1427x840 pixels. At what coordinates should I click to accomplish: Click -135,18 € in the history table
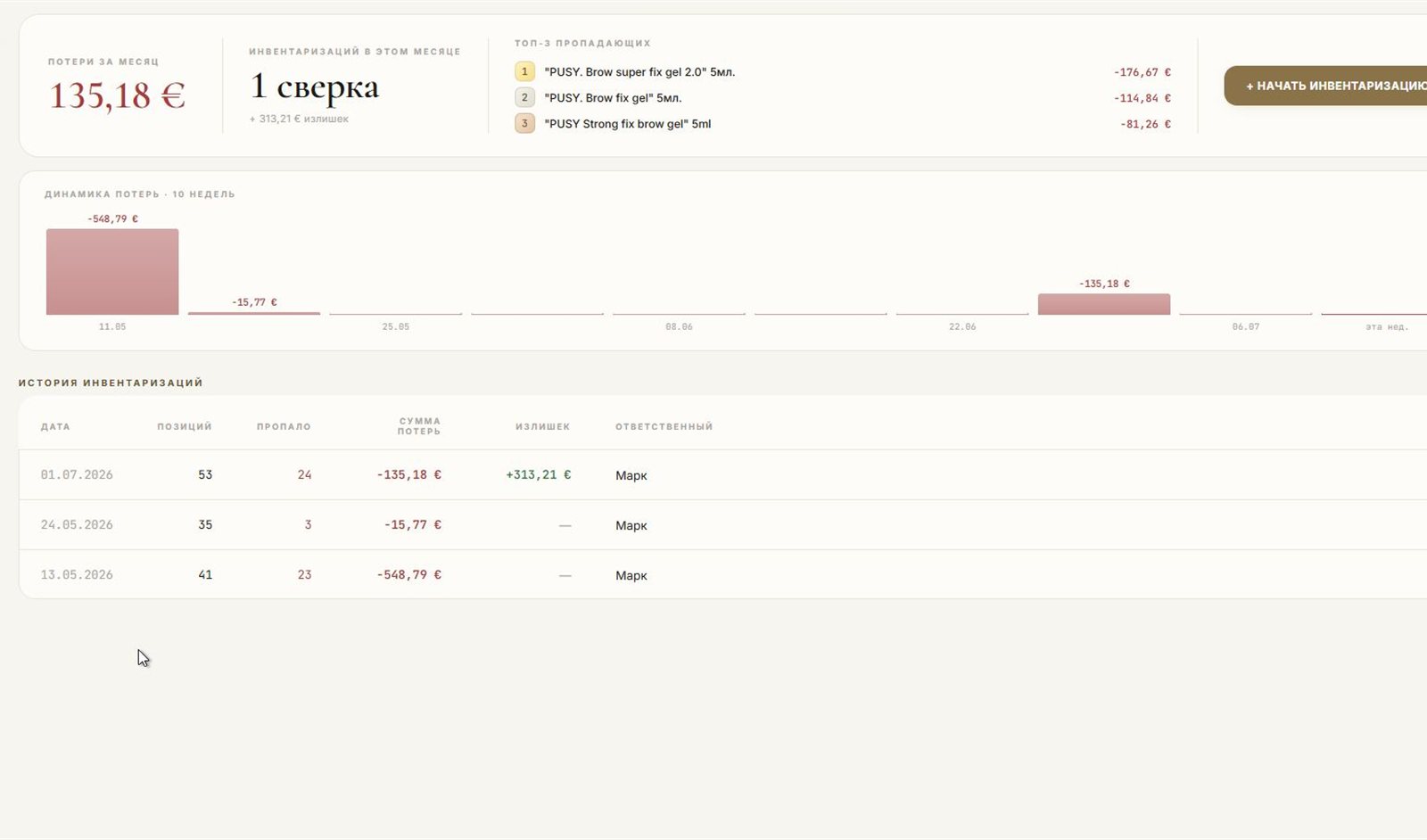click(x=409, y=474)
